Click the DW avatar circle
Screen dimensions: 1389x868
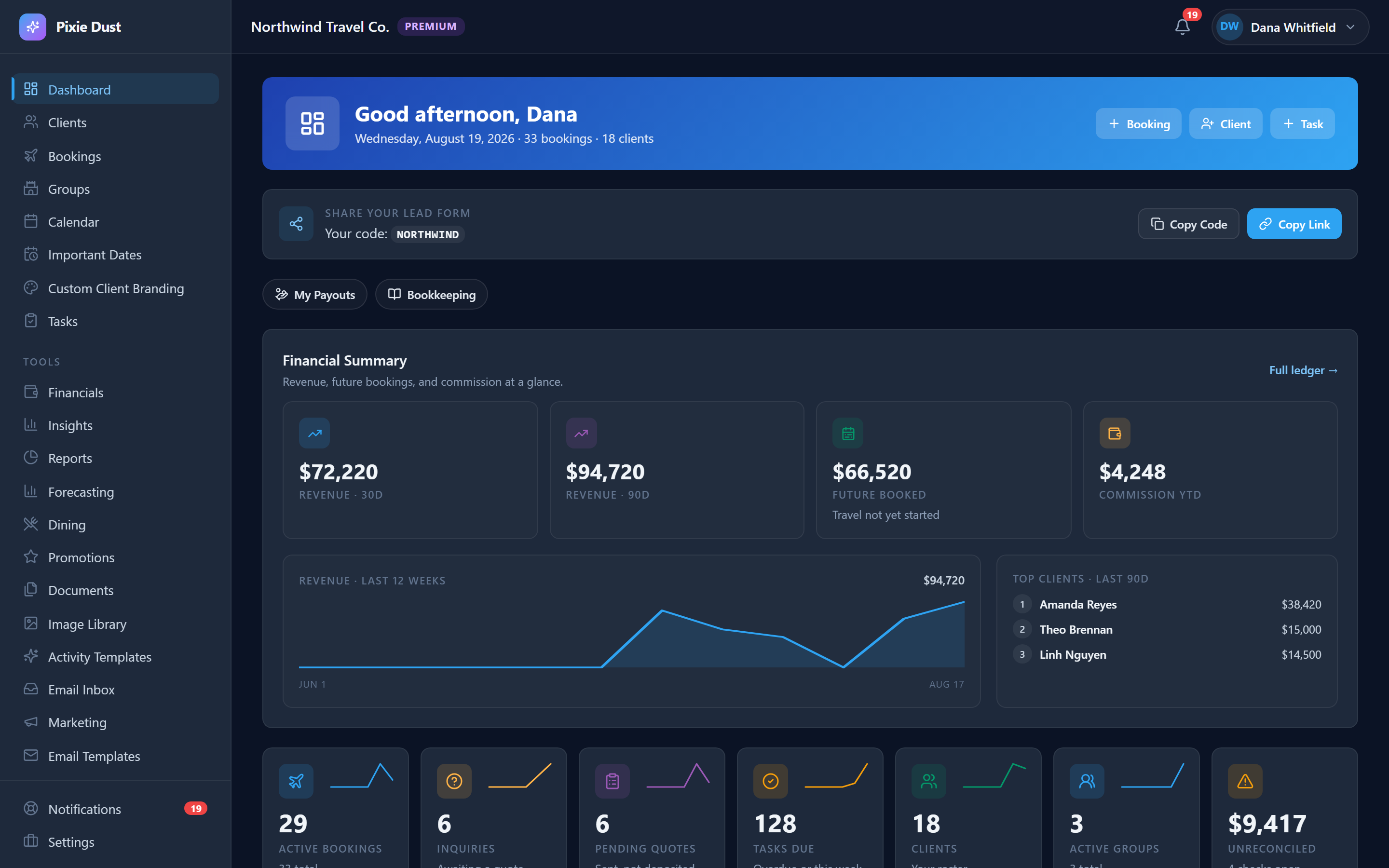coord(1229,27)
